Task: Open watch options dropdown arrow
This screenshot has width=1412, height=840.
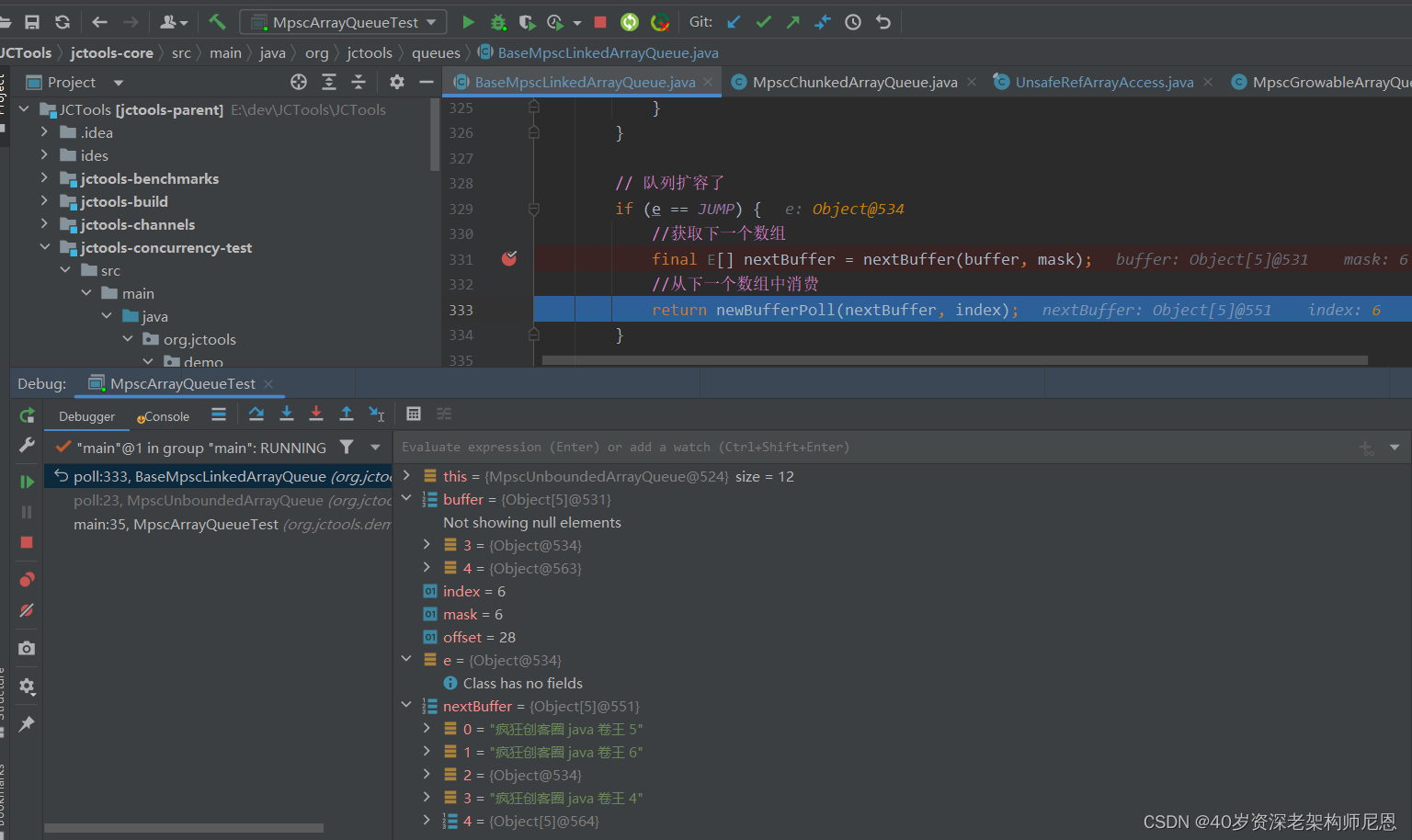Action: (x=1395, y=448)
